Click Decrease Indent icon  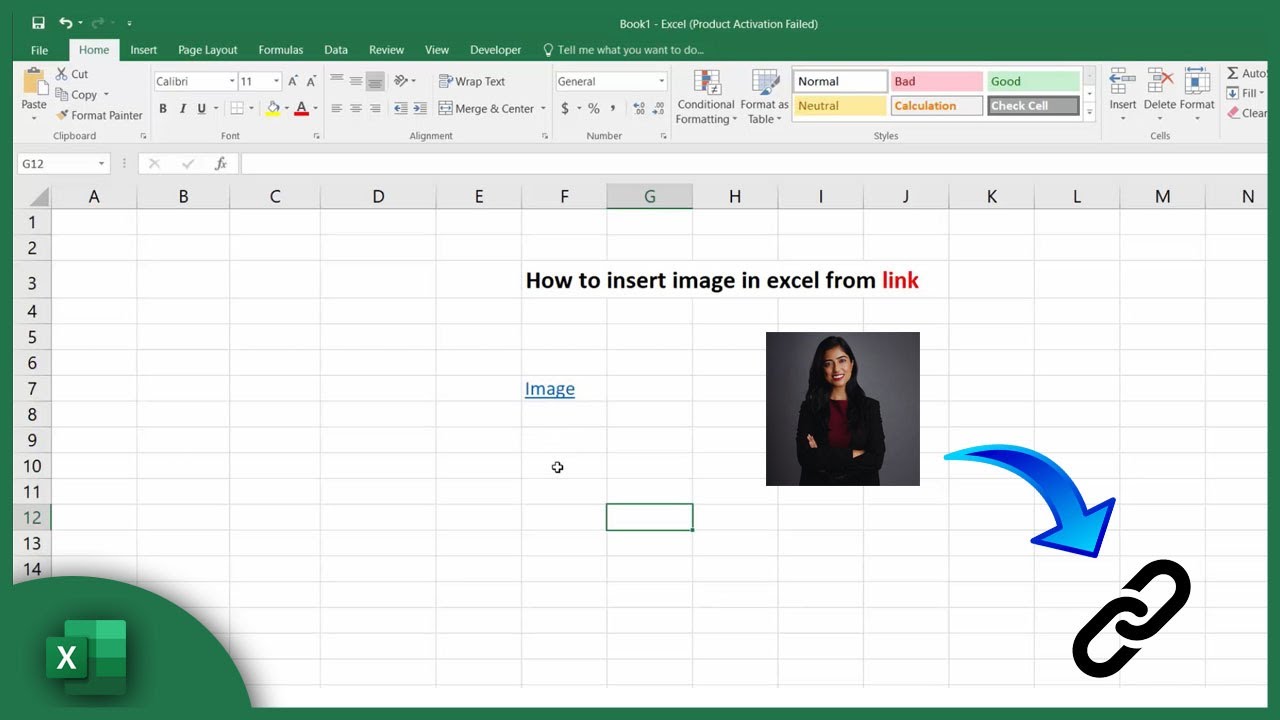click(x=401, y=108)
